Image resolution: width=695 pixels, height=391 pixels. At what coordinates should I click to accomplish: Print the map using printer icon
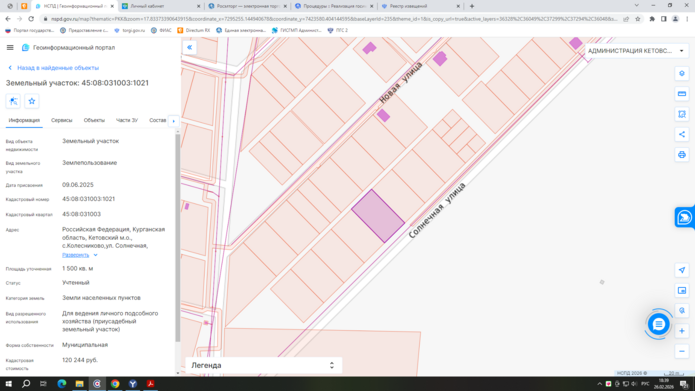tap(682, 155)
